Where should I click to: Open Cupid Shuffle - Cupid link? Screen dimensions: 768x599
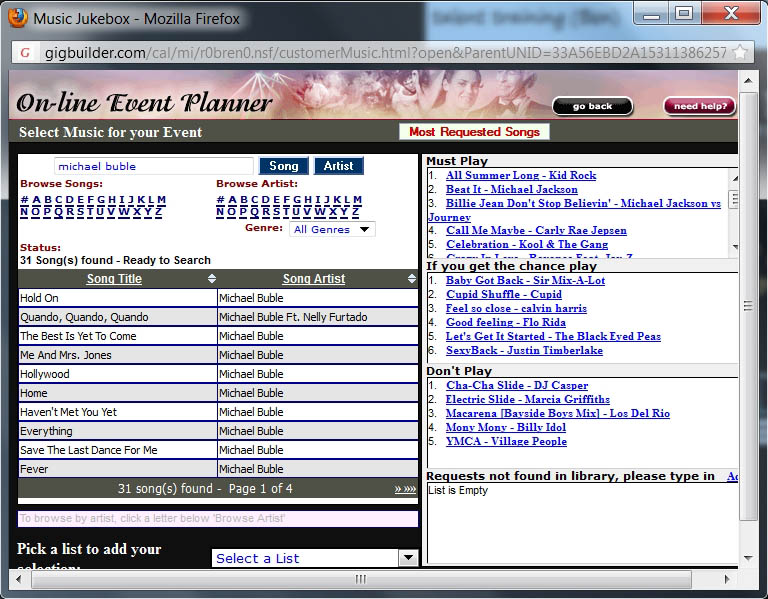coord(504,294)
